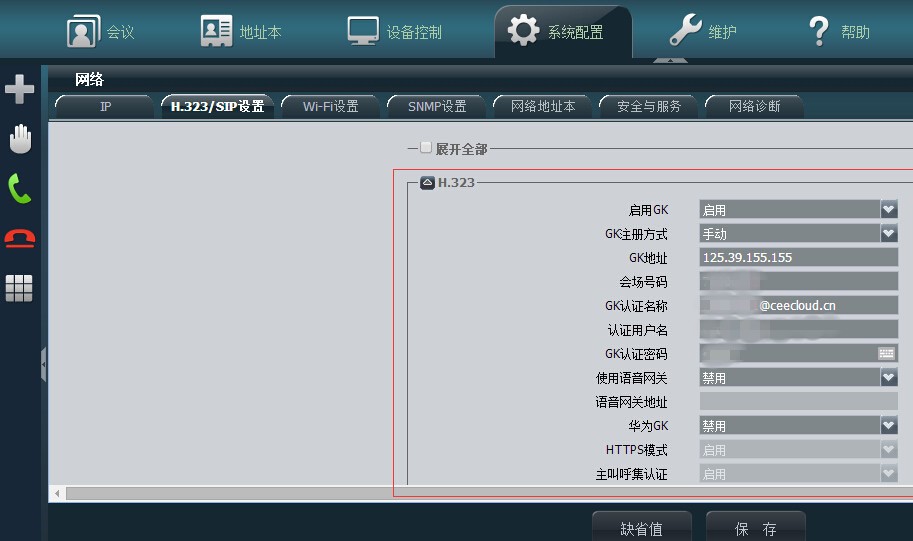The height and width of the screenshot is (541, 913).
Task: Switch to the 网络诊断 tab
Action: 754,106
